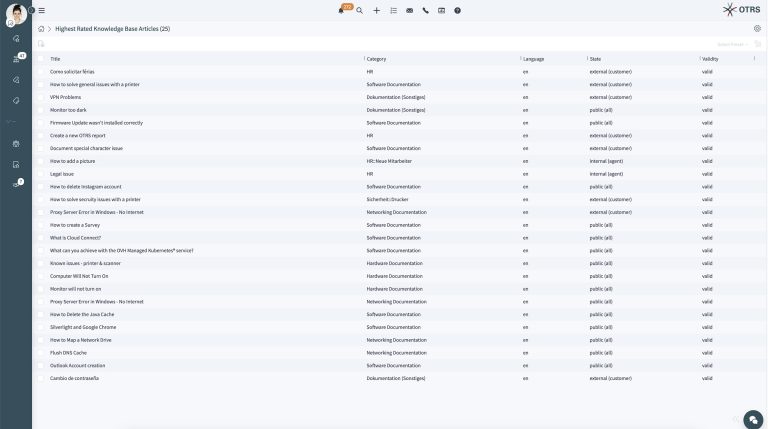Click the plus icon to create new
The width and height of the screenshot is (768, 429).
376,10
